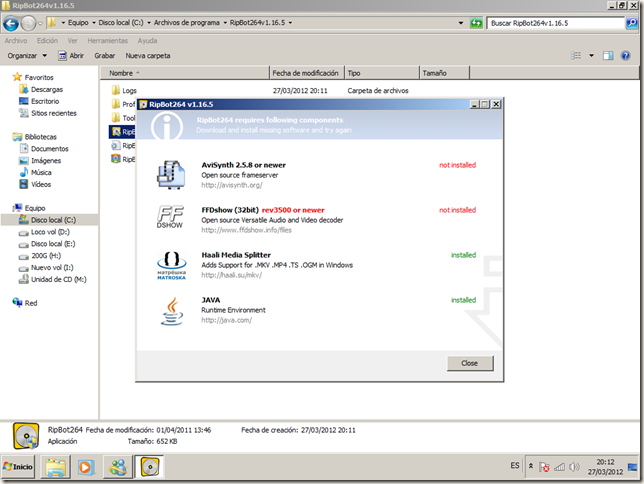644x484 pixels.
Task: Select Nuevo vol (I:) drive
Action: pyautogui.click(x=46, y=267)
